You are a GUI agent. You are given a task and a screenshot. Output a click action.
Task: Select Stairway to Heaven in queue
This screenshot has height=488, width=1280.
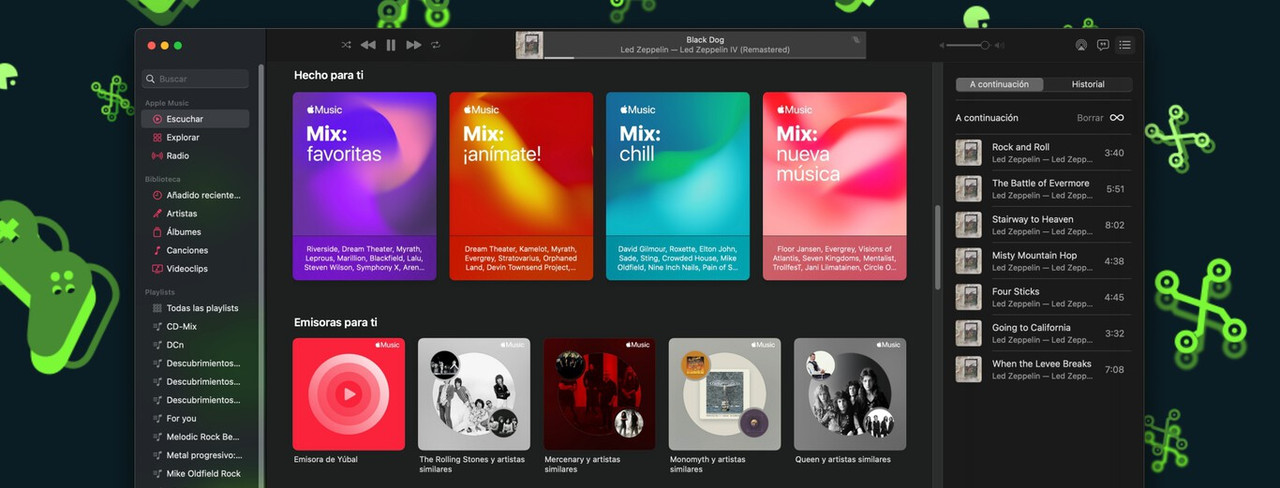pyautogui.click(x=1043, y=225)
